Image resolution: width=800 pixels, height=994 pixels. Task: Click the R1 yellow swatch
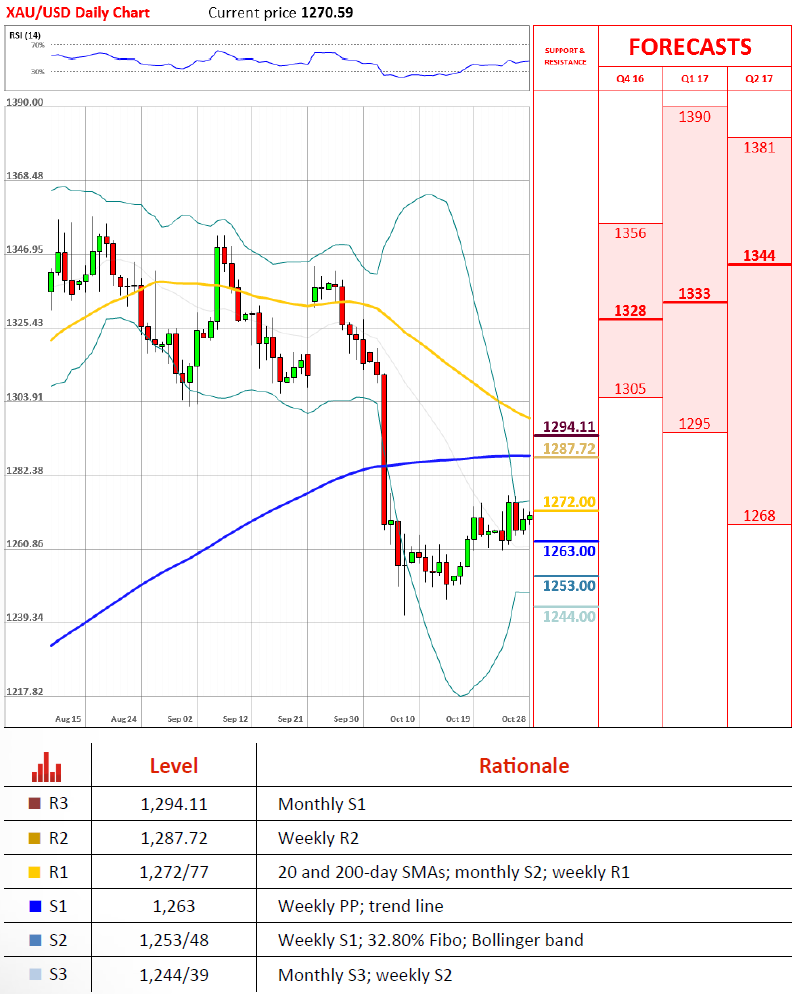35,872
